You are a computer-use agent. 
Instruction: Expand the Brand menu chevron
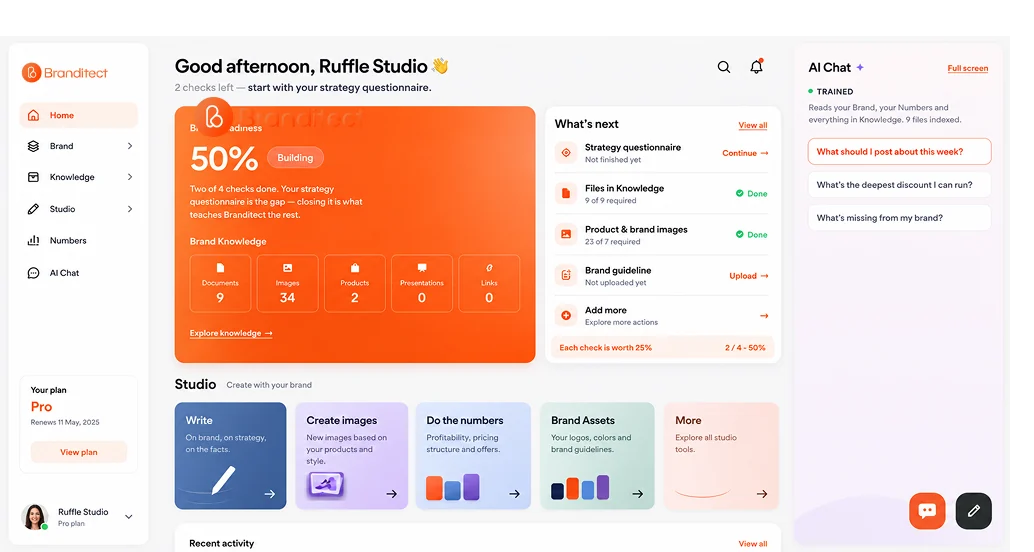coord(130,146)
